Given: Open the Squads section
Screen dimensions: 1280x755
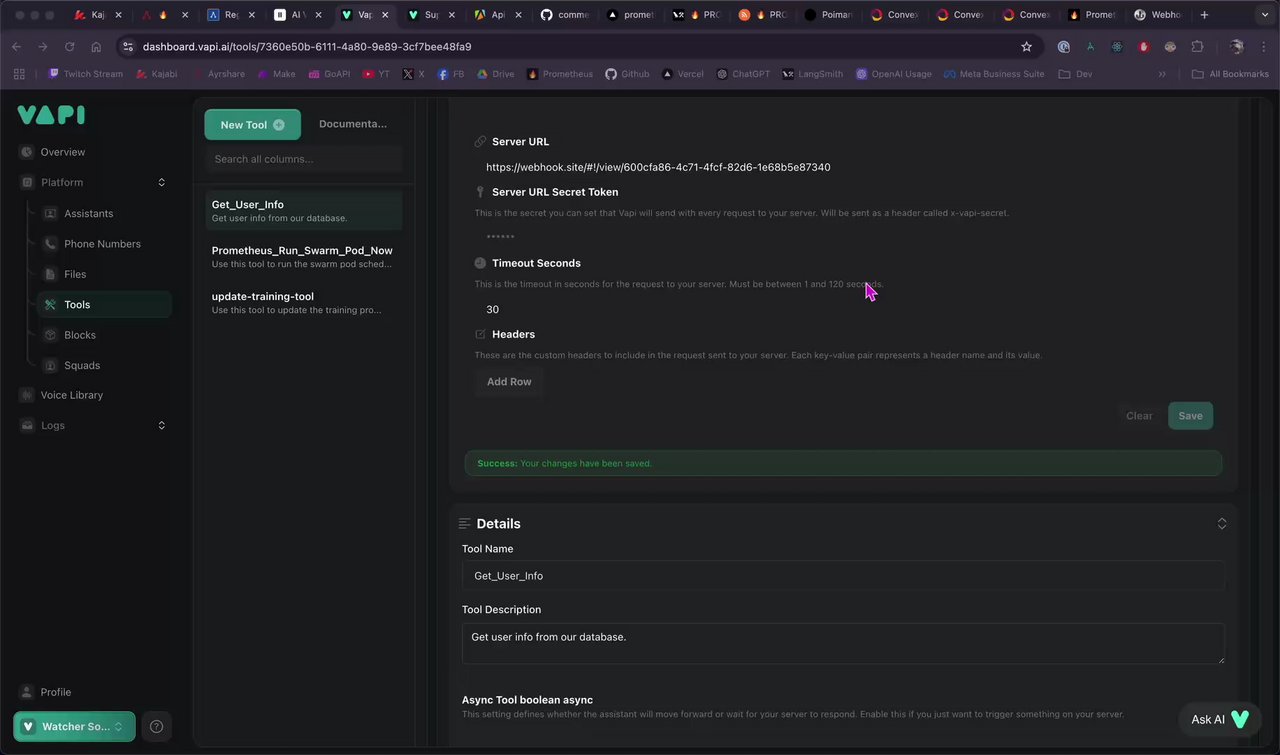Looking at the screenshot, I should [82, 365].
